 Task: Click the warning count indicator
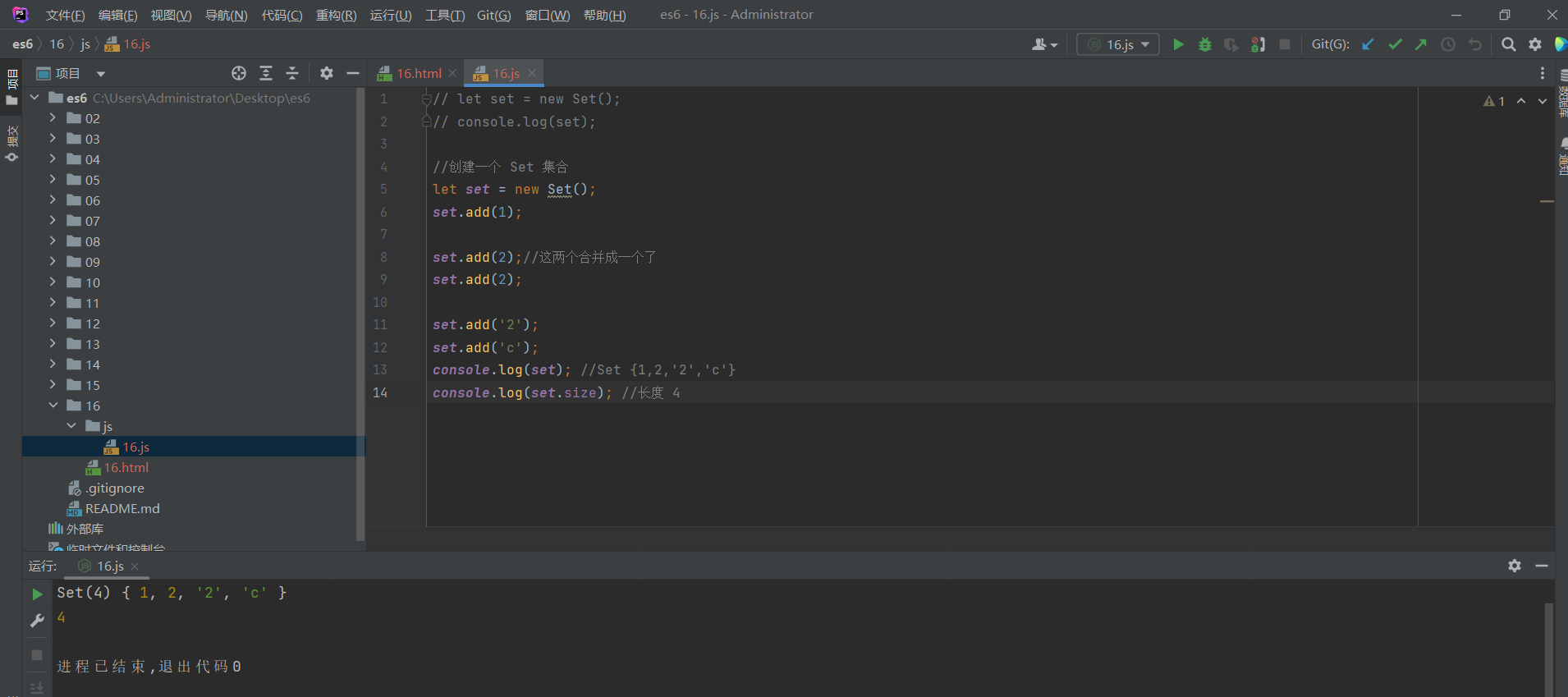pyautogui.click(x=1494, y=101)
